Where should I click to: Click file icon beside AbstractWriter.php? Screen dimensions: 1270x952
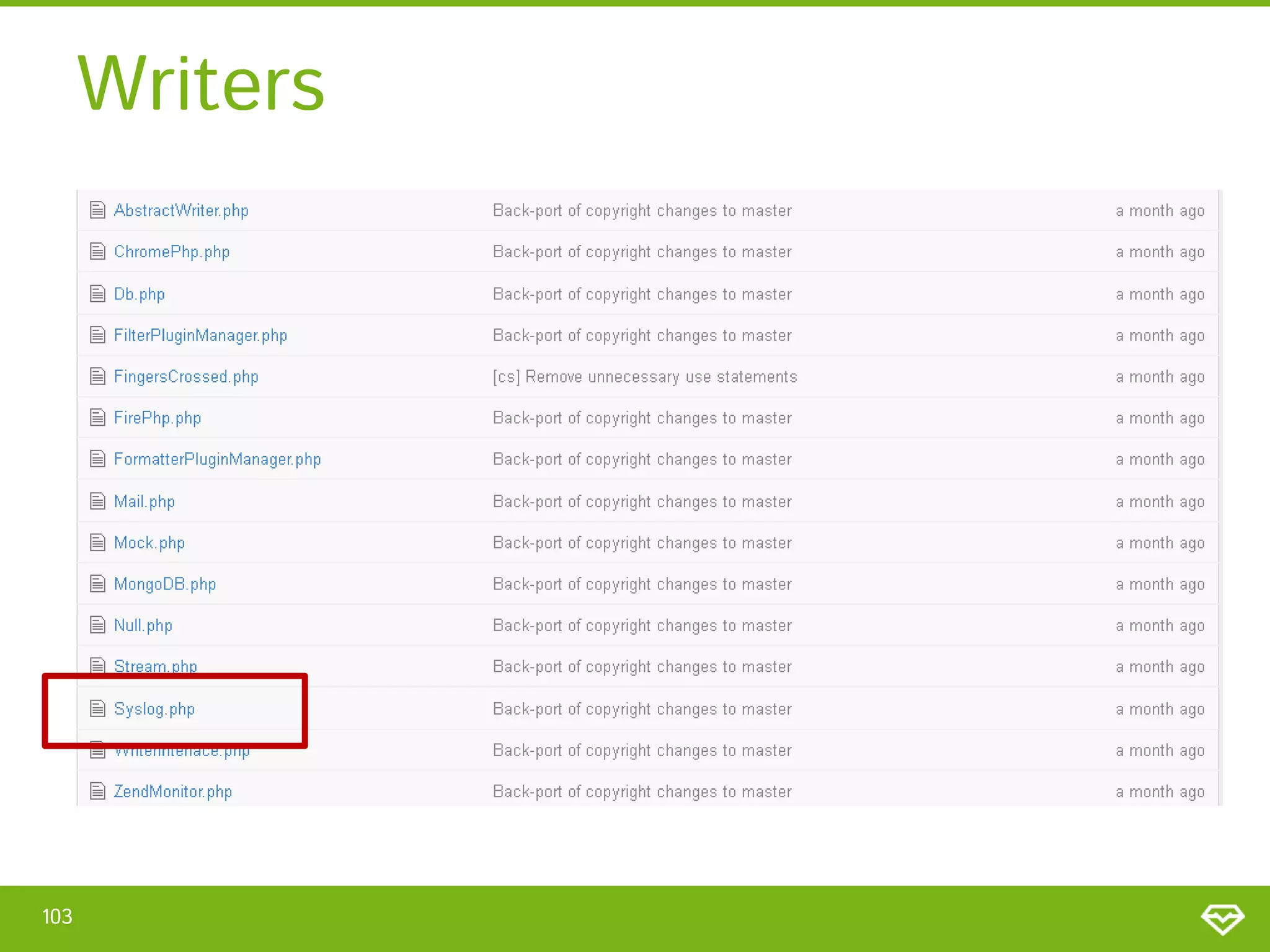(97, 210)
